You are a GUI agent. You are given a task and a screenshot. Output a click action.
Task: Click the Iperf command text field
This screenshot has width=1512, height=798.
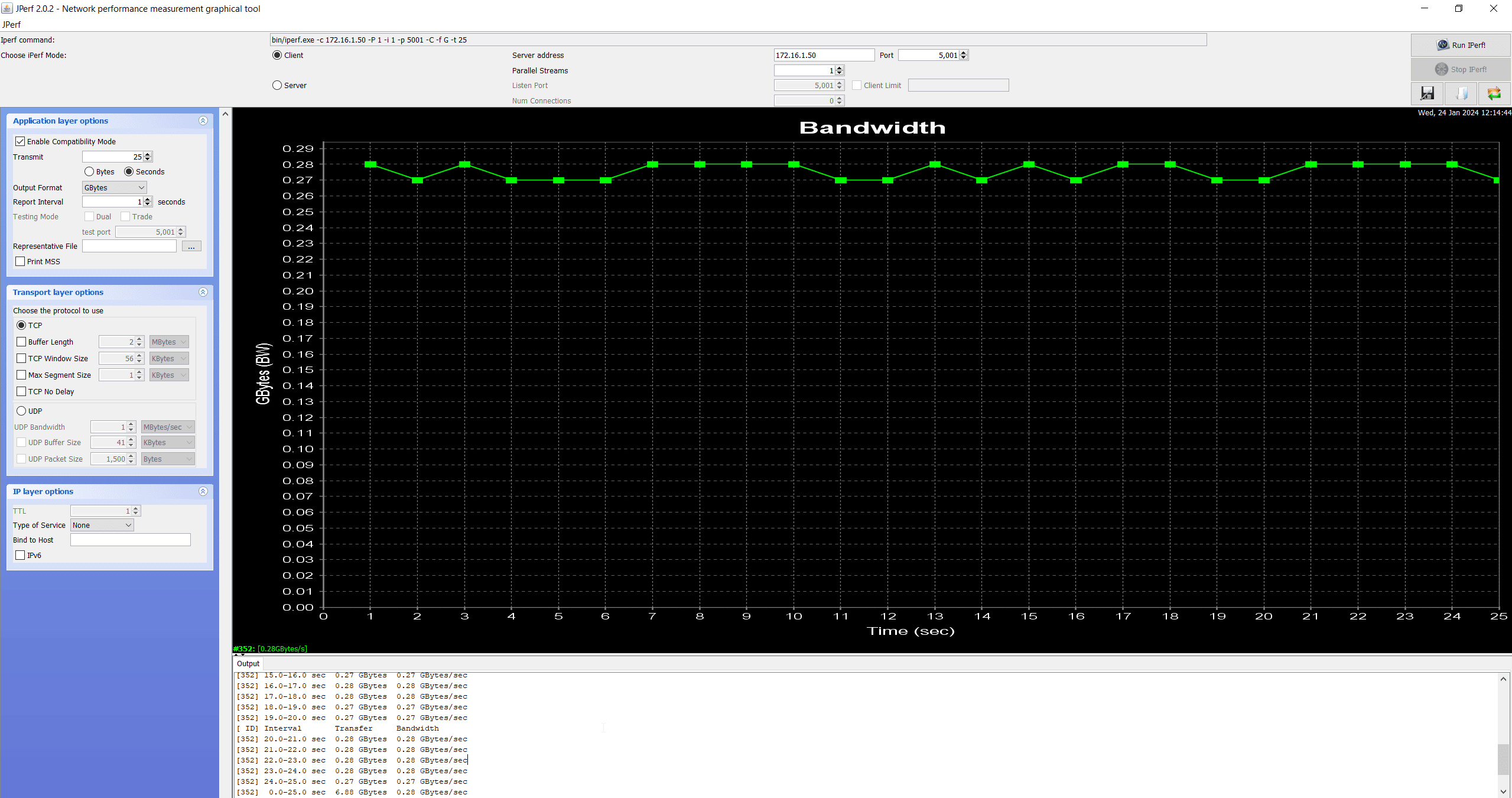[738, 40]
